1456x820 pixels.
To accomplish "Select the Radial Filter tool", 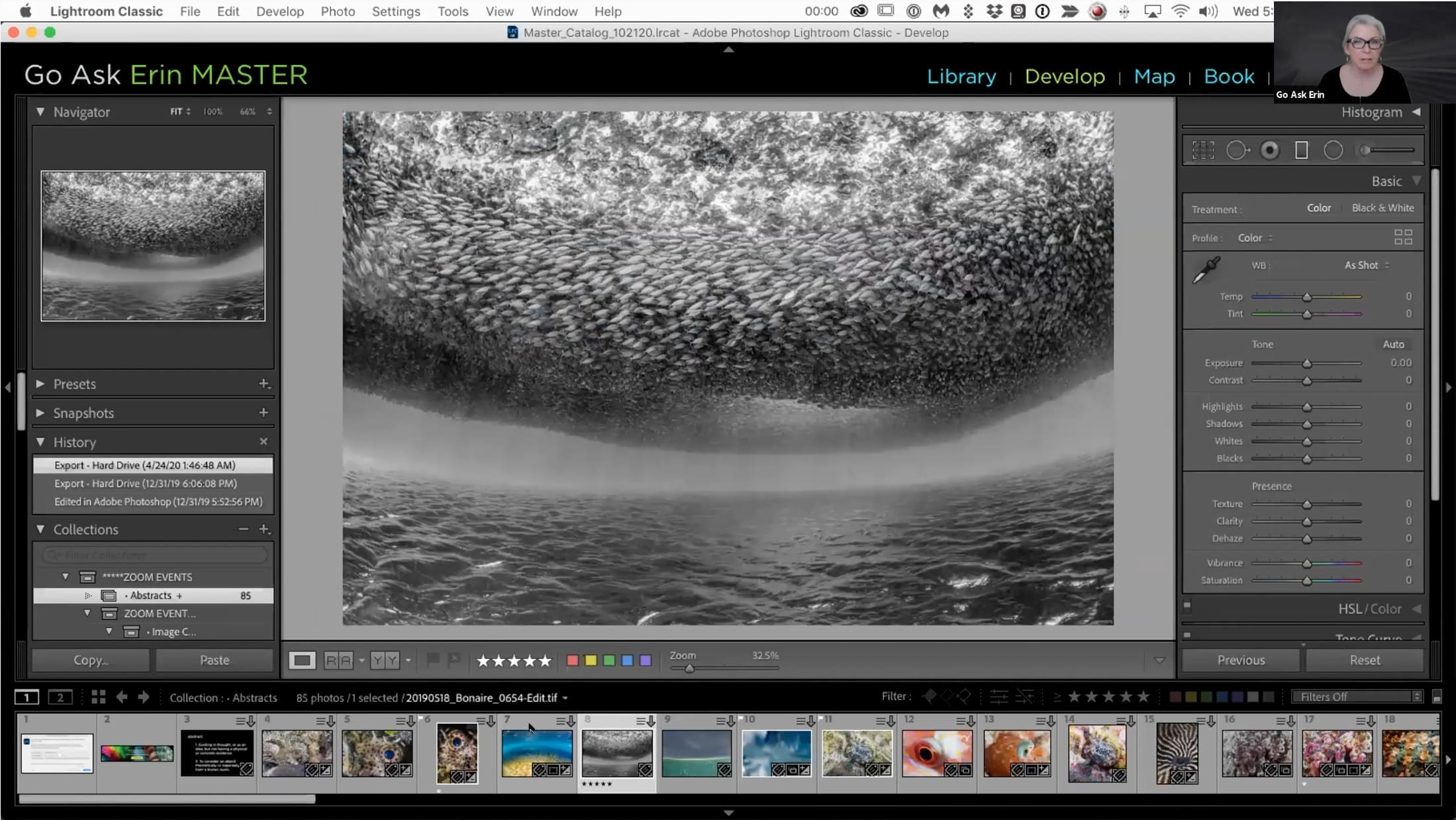I will pyautogui.click(x=1333, y=150).
